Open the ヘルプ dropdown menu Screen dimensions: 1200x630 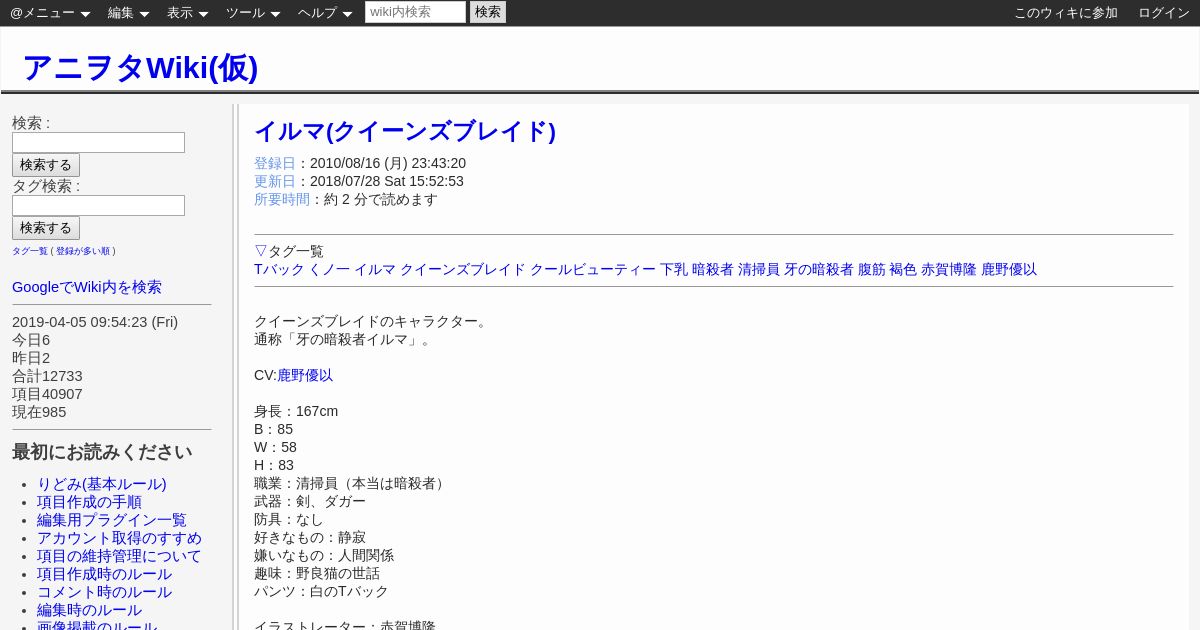tap(325, 13)
